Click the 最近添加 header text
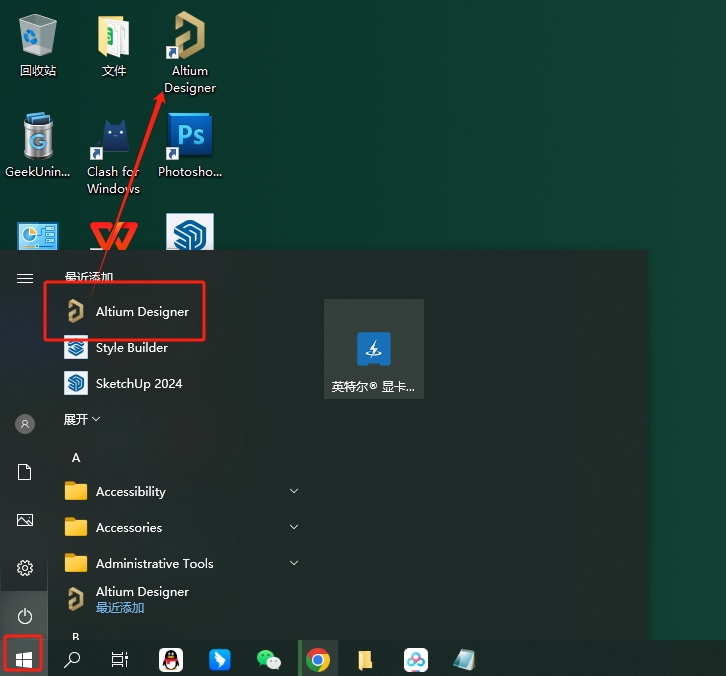This screenshot has height=676, width=726. tap(89, 277)
